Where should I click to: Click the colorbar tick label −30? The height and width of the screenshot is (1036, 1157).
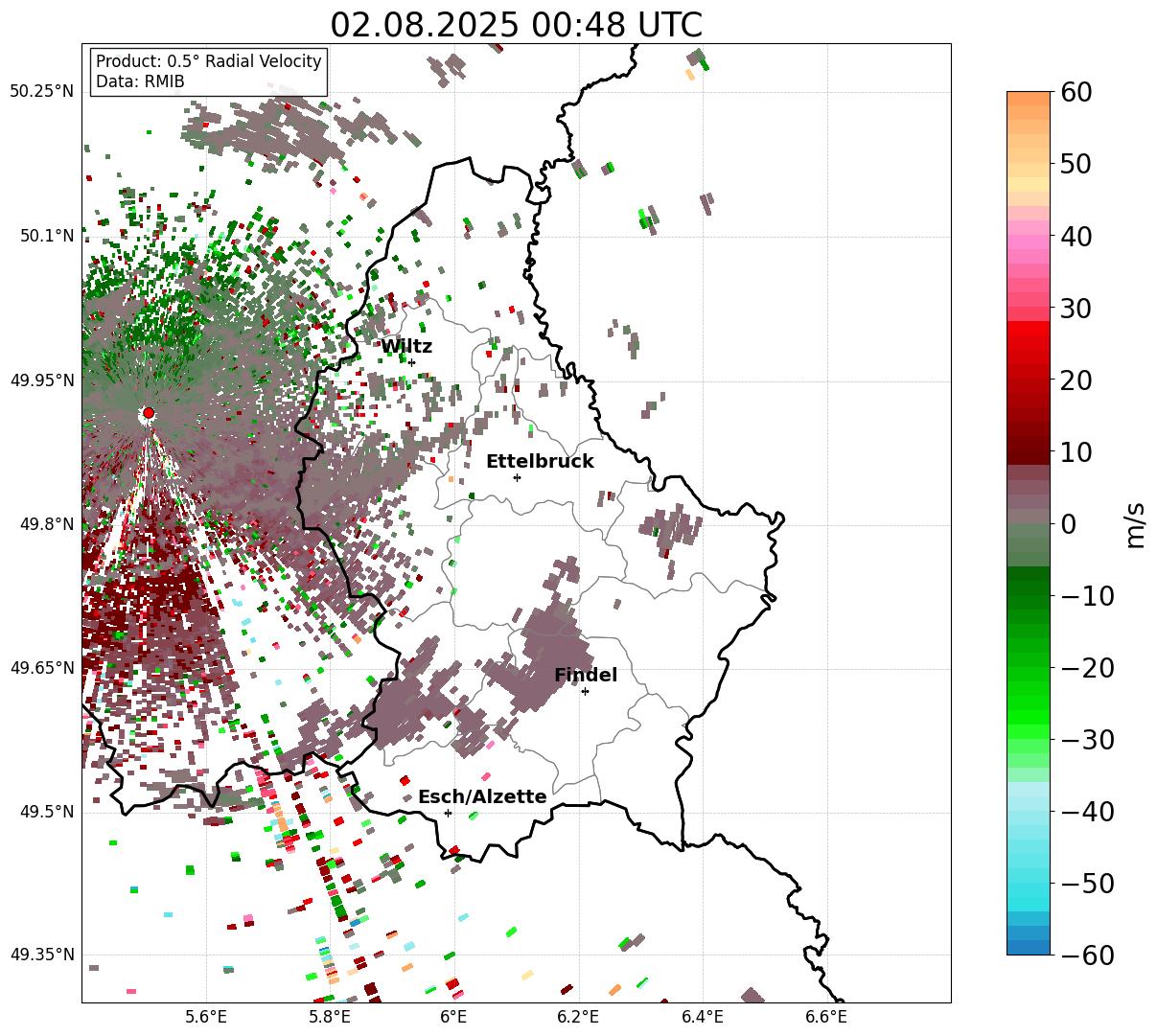(x=1088, y=740)
